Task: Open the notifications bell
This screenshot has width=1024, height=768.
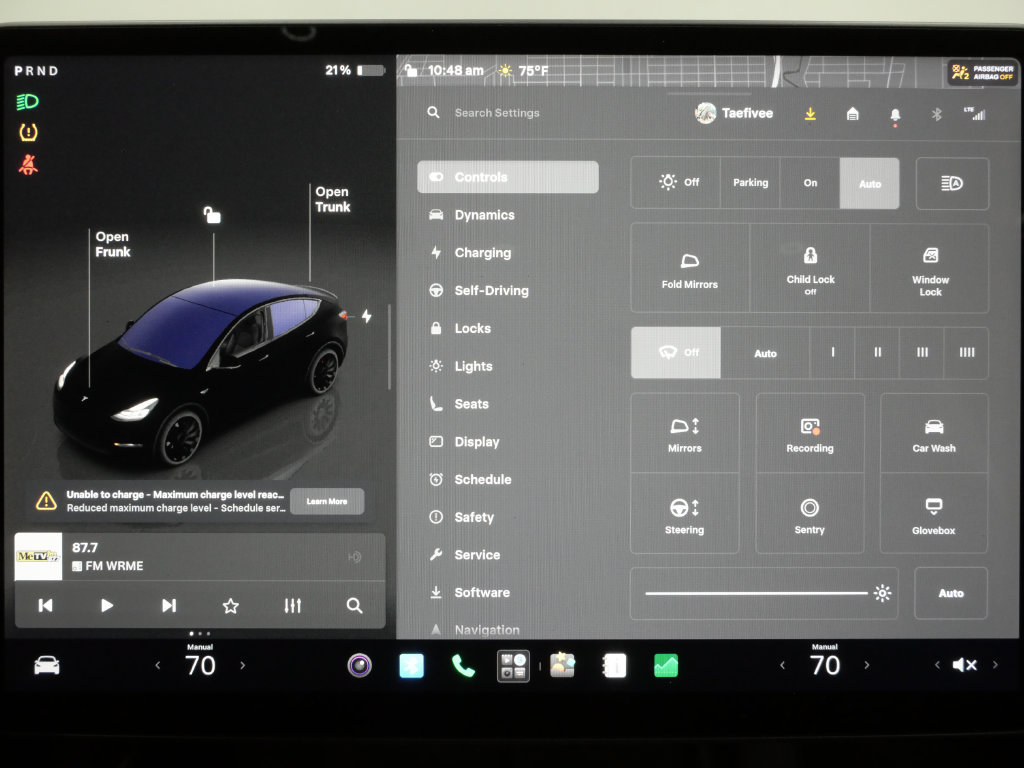Action: coord(895,115)
